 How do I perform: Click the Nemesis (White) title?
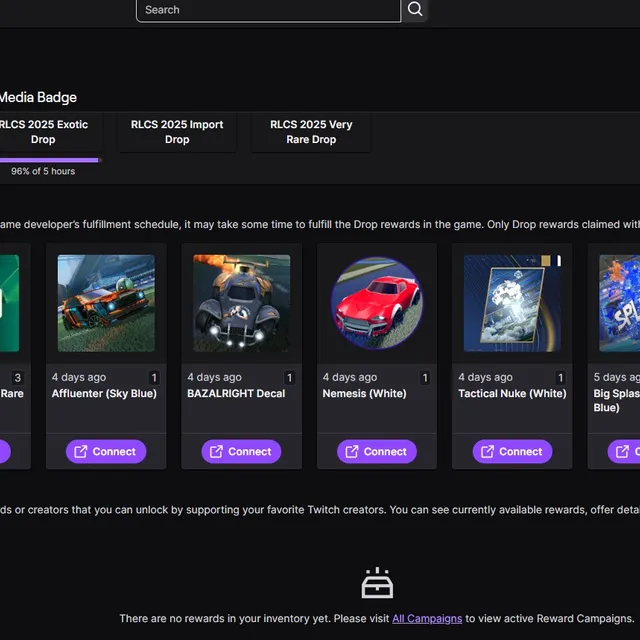364,393
